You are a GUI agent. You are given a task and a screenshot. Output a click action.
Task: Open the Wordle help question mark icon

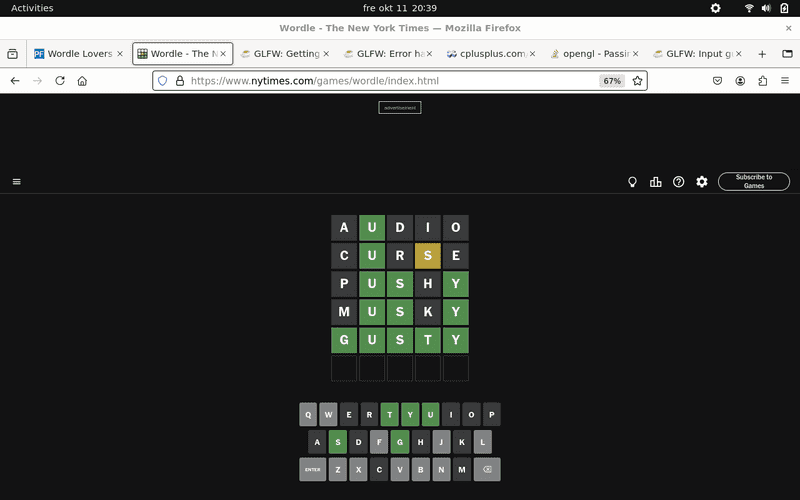[679, 182]
